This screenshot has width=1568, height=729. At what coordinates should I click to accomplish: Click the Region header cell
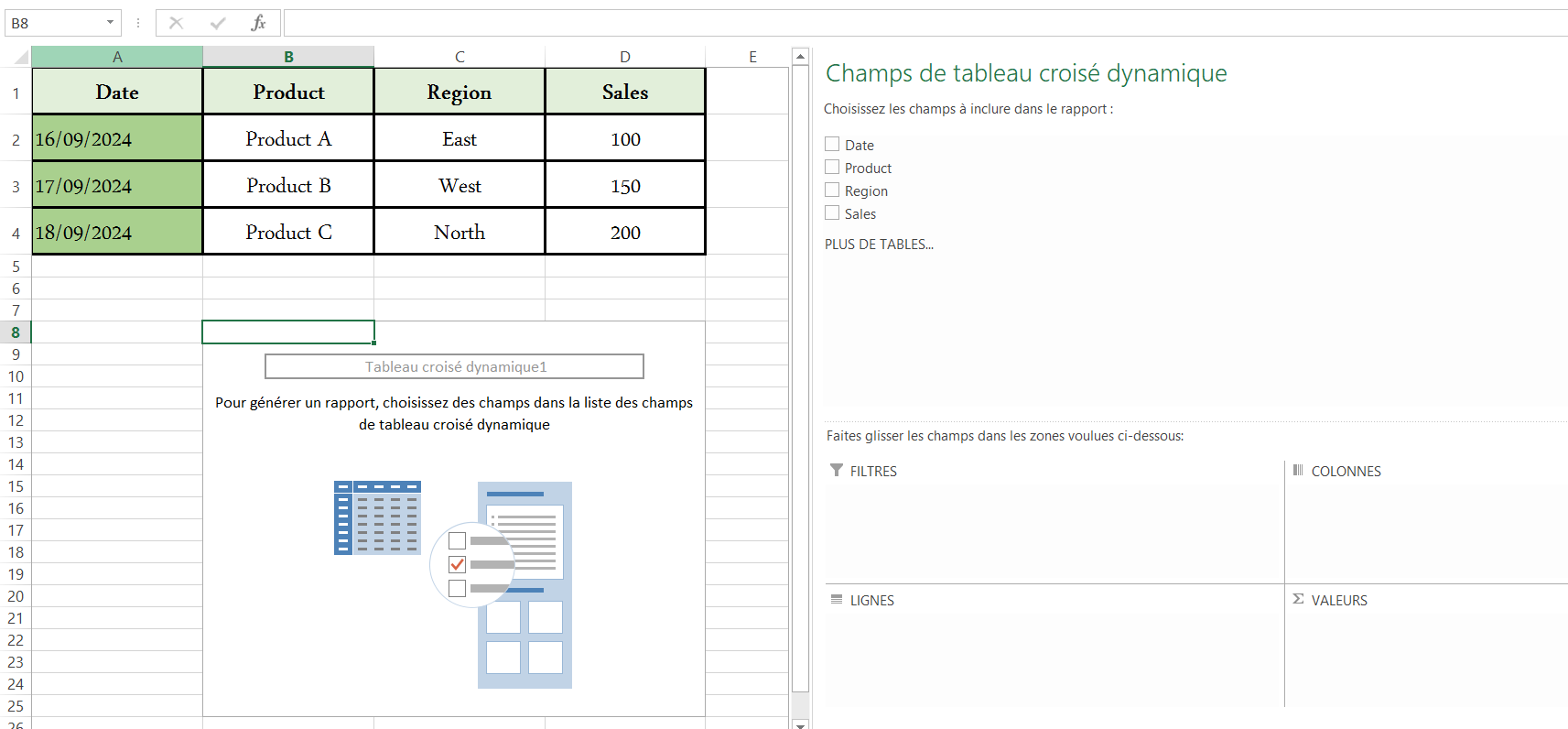pos(460,92)
